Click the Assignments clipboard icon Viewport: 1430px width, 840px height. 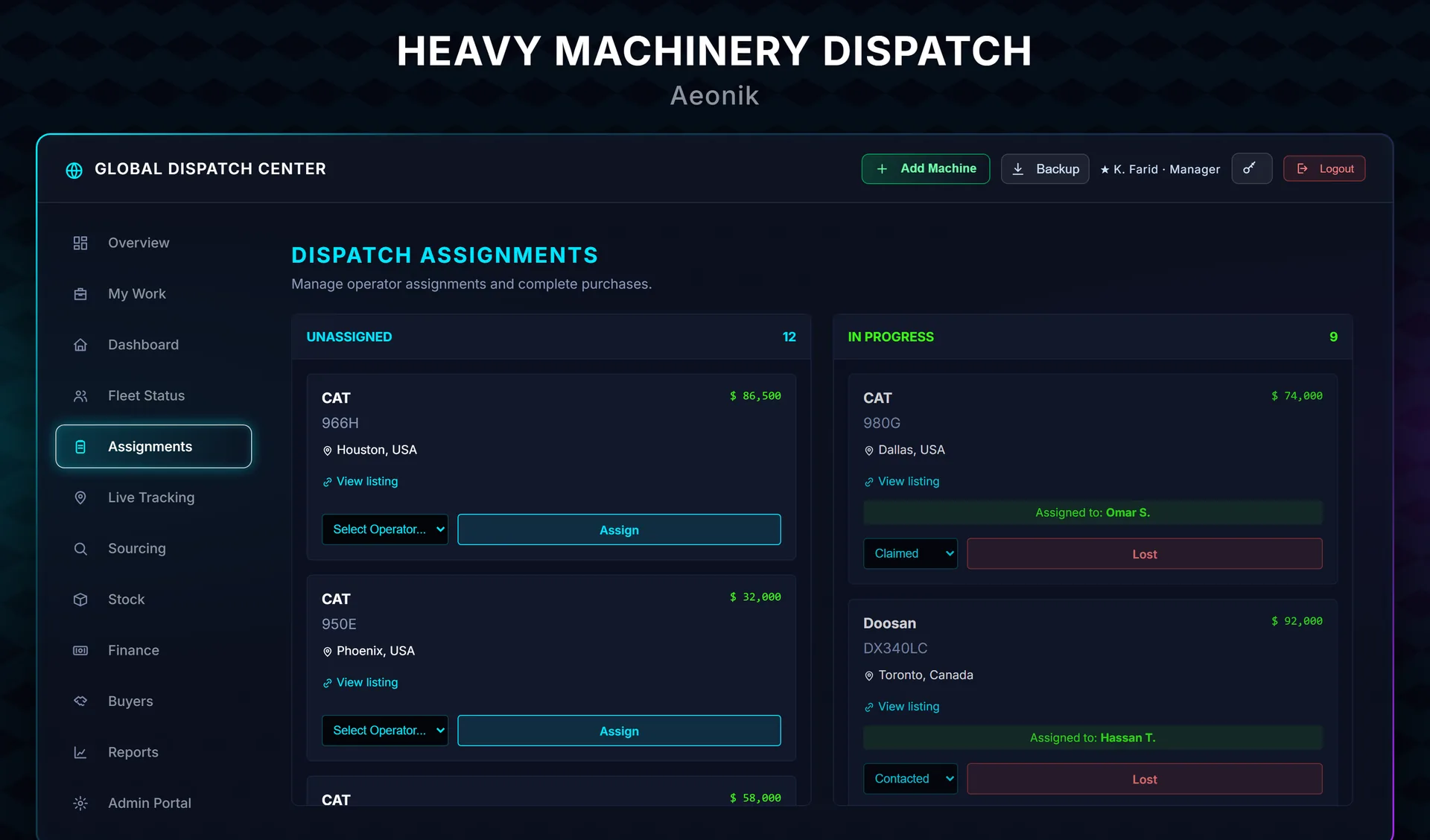[80, 447]
